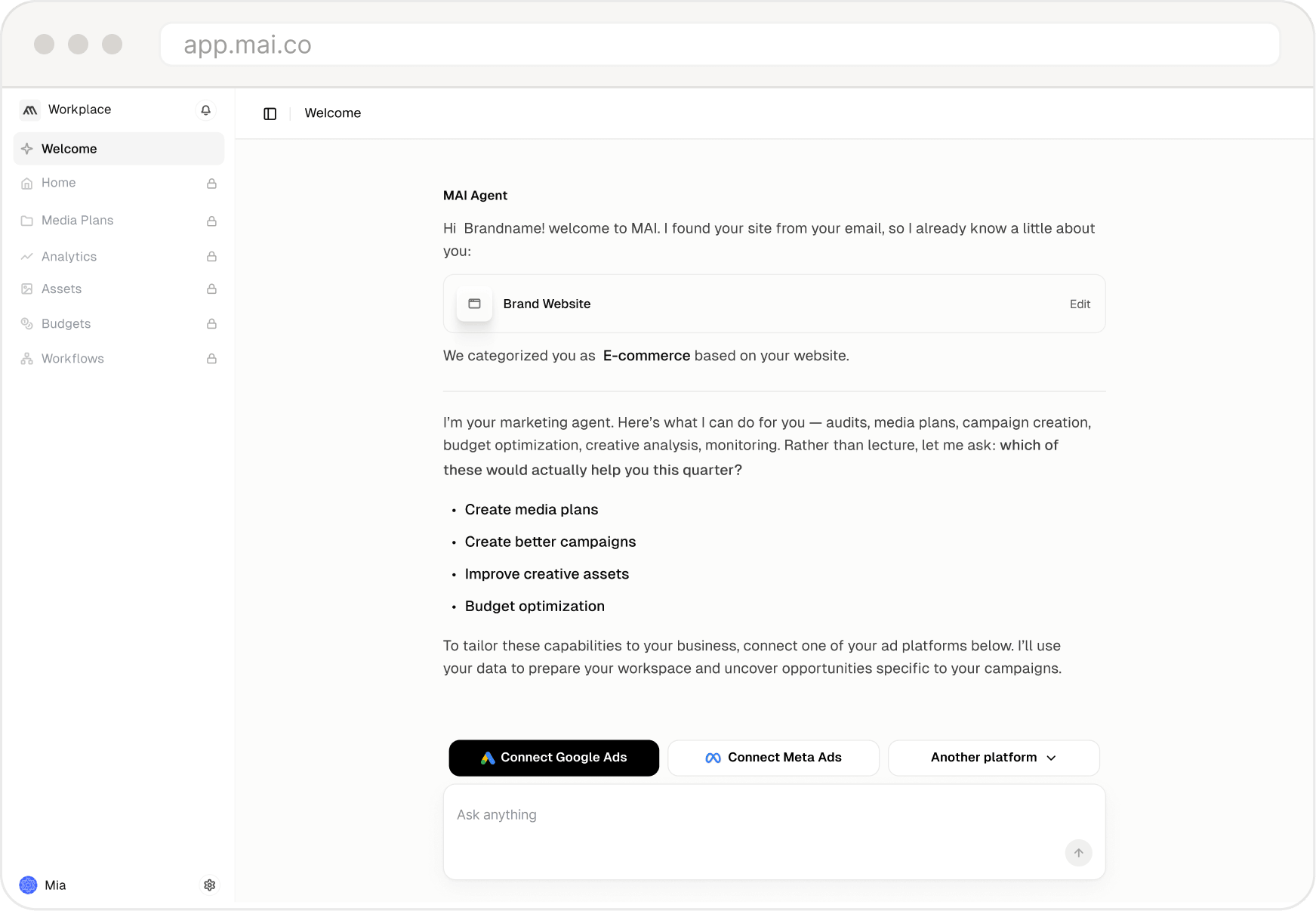The height and width of the screenshot is (911, 1316).
Task: Go to Assets in the sidebar
Action: click(x=119, y=289)
